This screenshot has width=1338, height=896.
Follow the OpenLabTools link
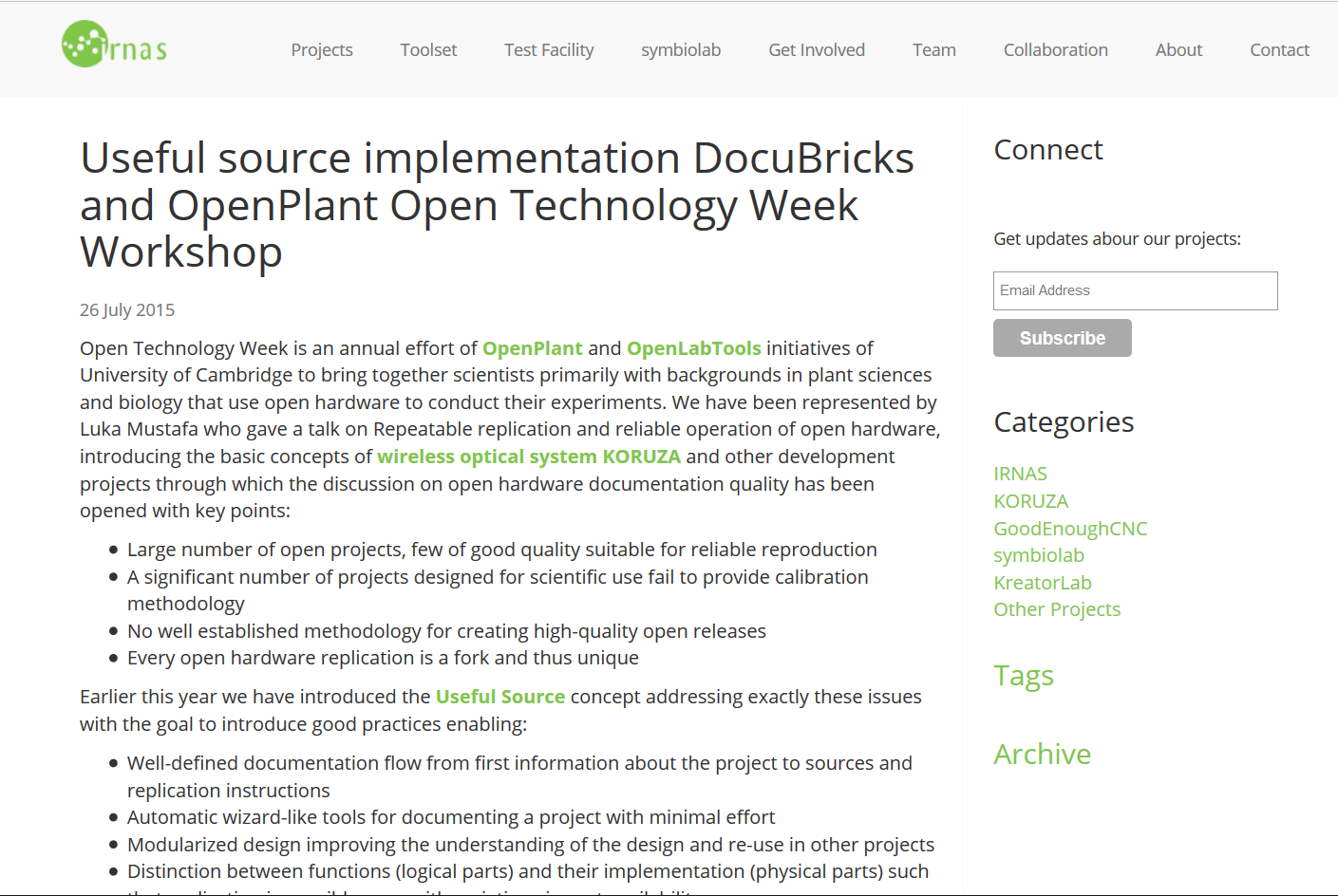[694, 348]
